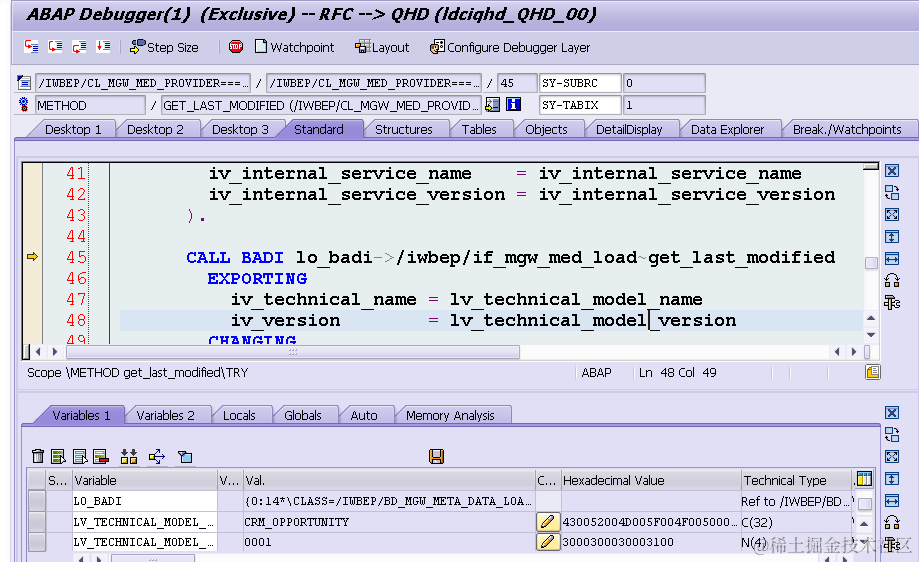Maximize the source code tool to full screen
This screenshot has height=562, width=919.
coord(891,214)
